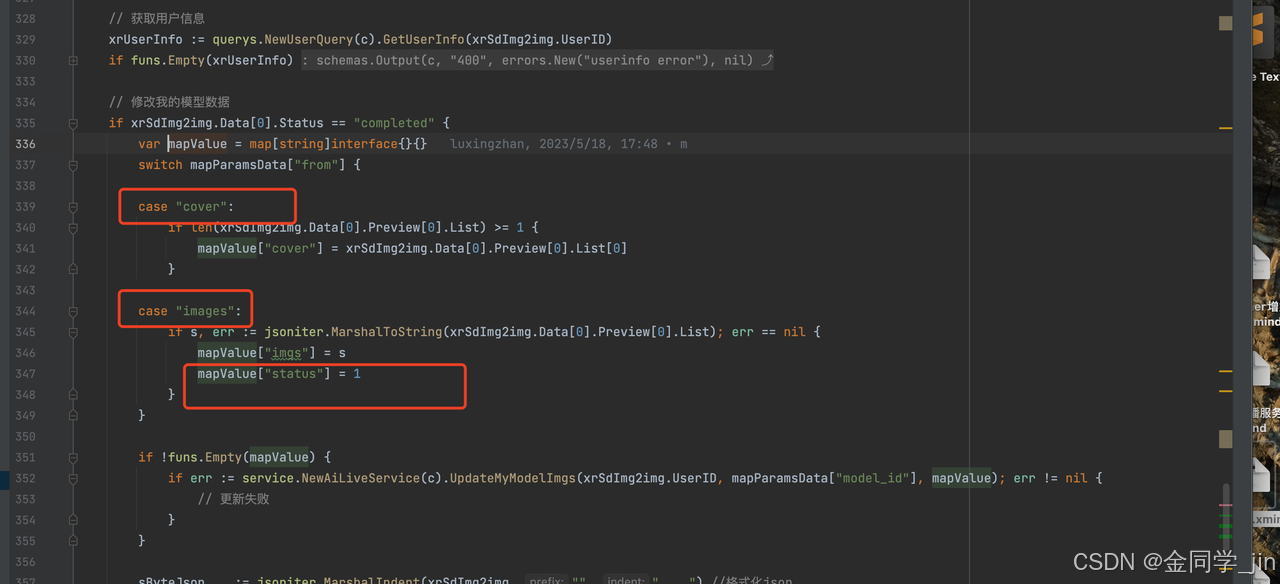
Task: Click the map[string]interface{}{} type on line 336
Action: click(x=338, y=144)
